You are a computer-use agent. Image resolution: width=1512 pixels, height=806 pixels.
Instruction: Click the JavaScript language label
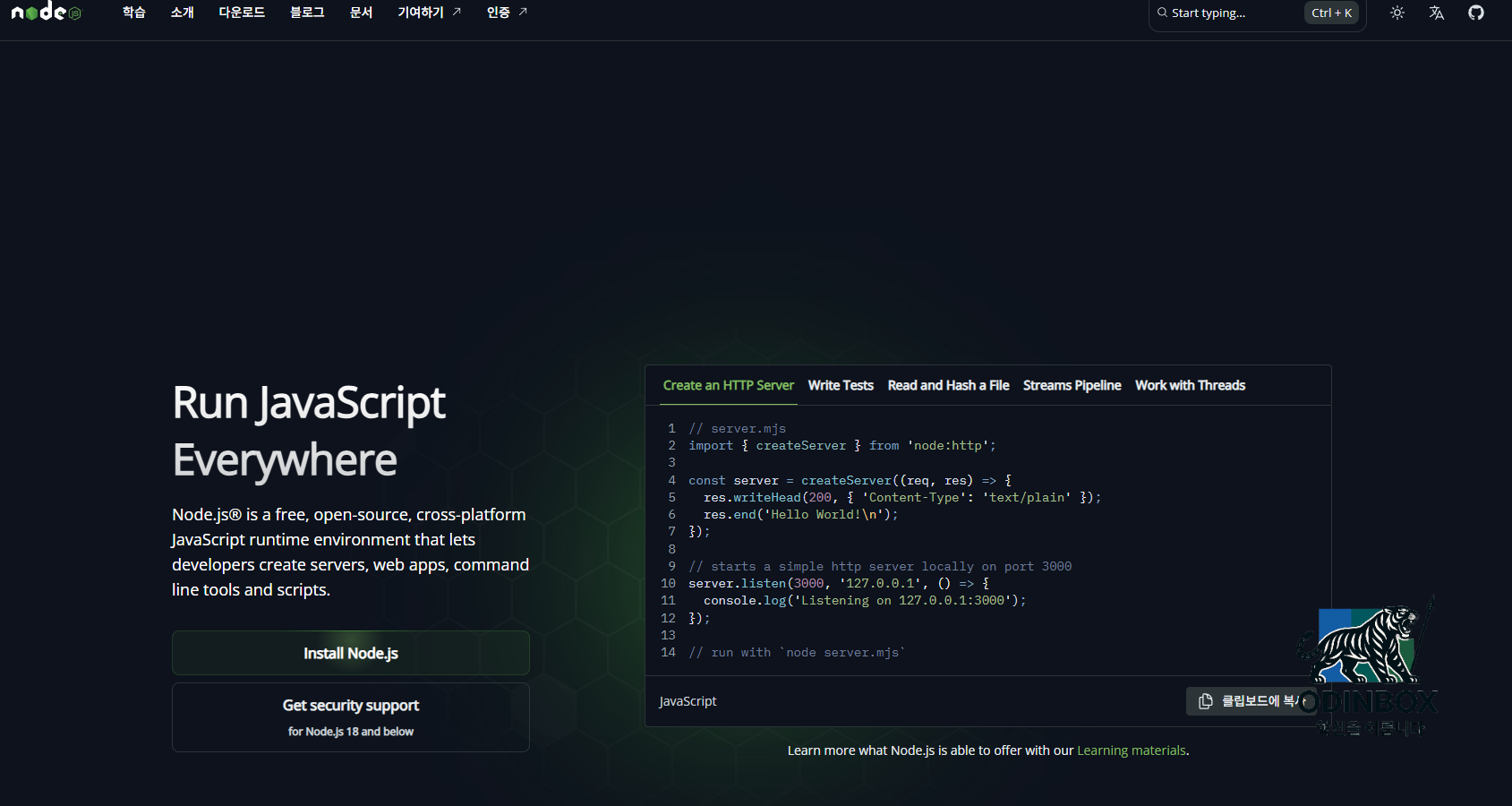tap(688, 701)
